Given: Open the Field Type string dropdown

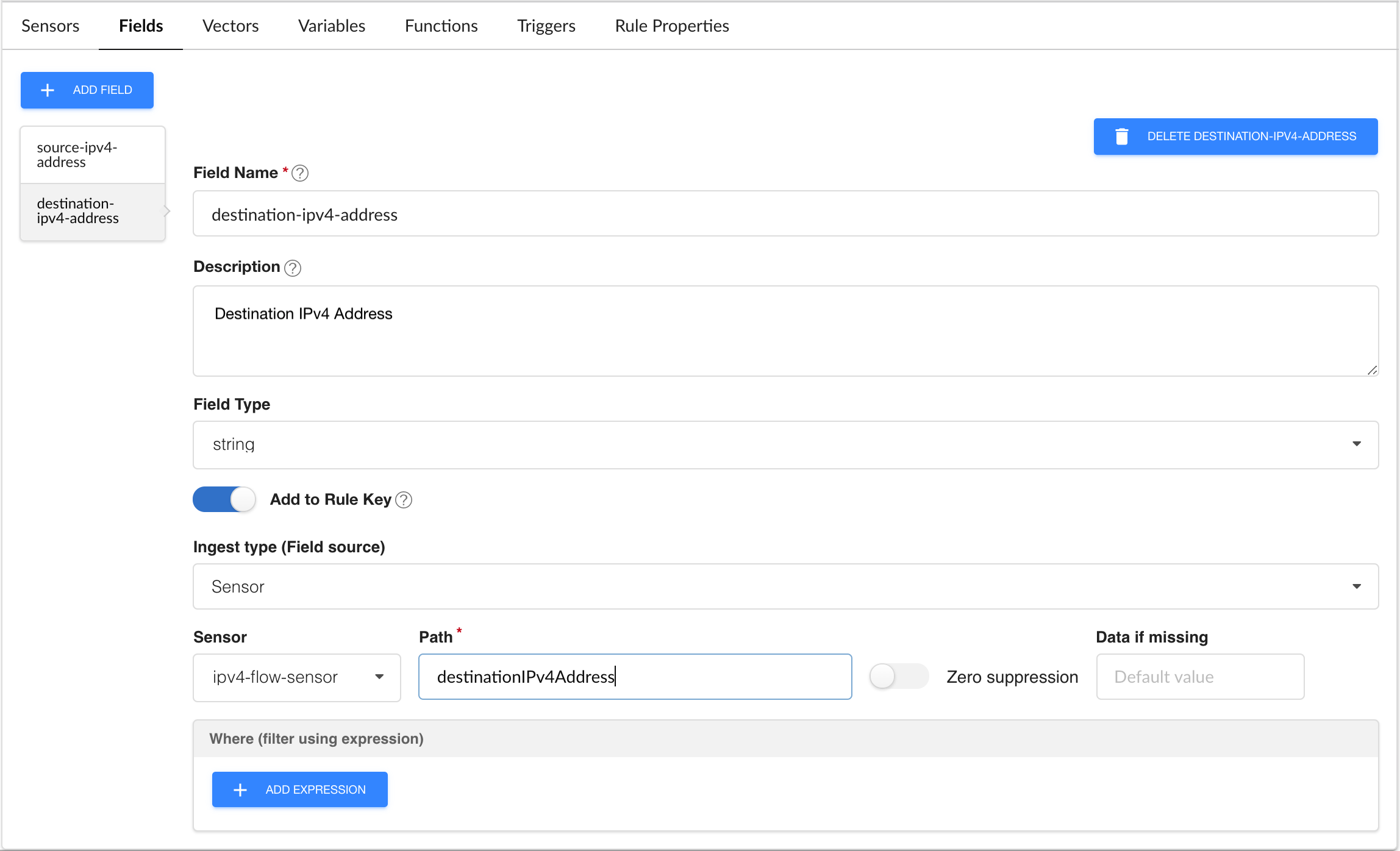Looking at the screenshot, I should pos(785,444).
